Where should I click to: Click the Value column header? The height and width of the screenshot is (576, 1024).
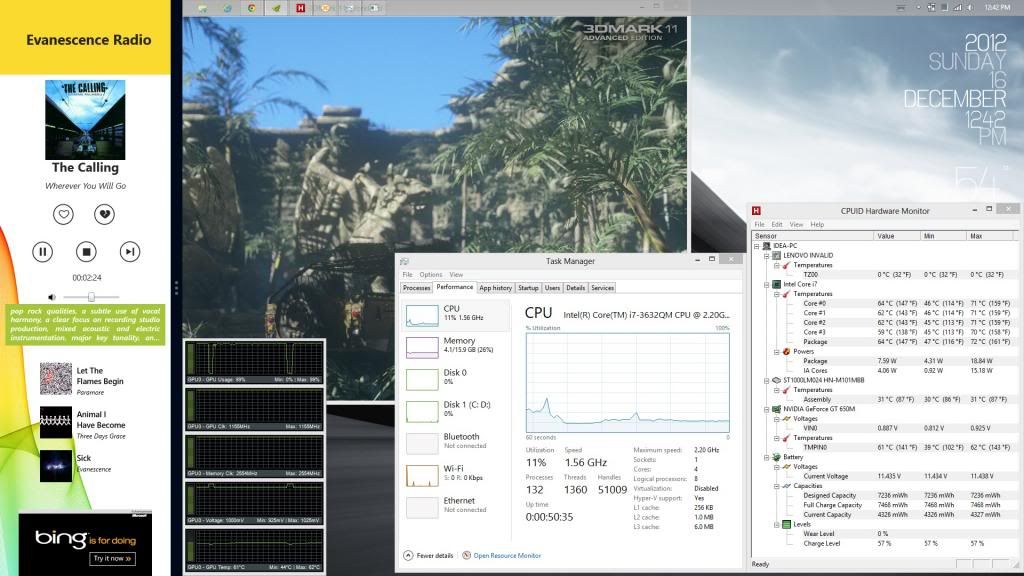coord(897,236)
